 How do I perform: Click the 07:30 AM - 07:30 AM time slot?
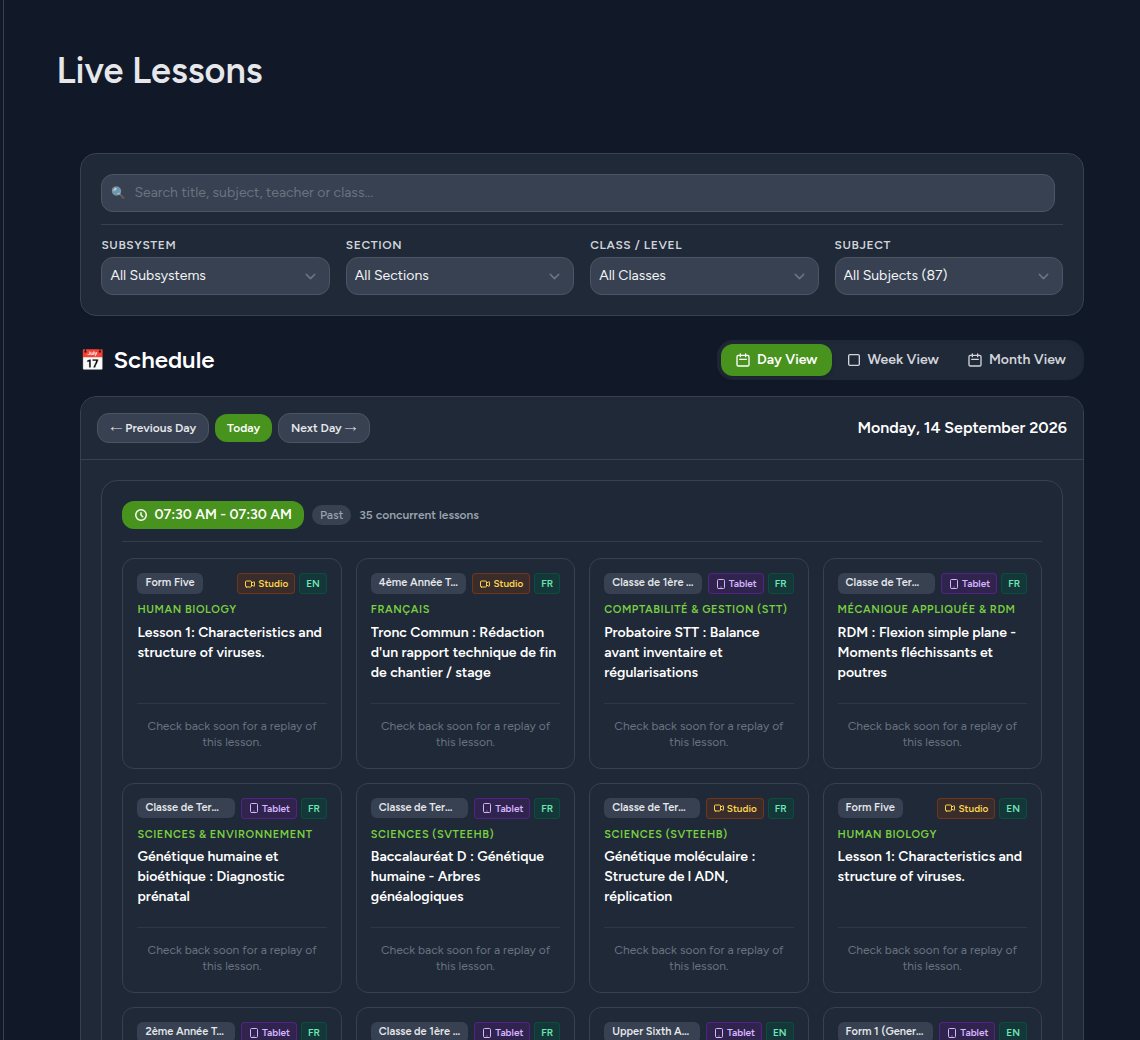coord(213,515)
